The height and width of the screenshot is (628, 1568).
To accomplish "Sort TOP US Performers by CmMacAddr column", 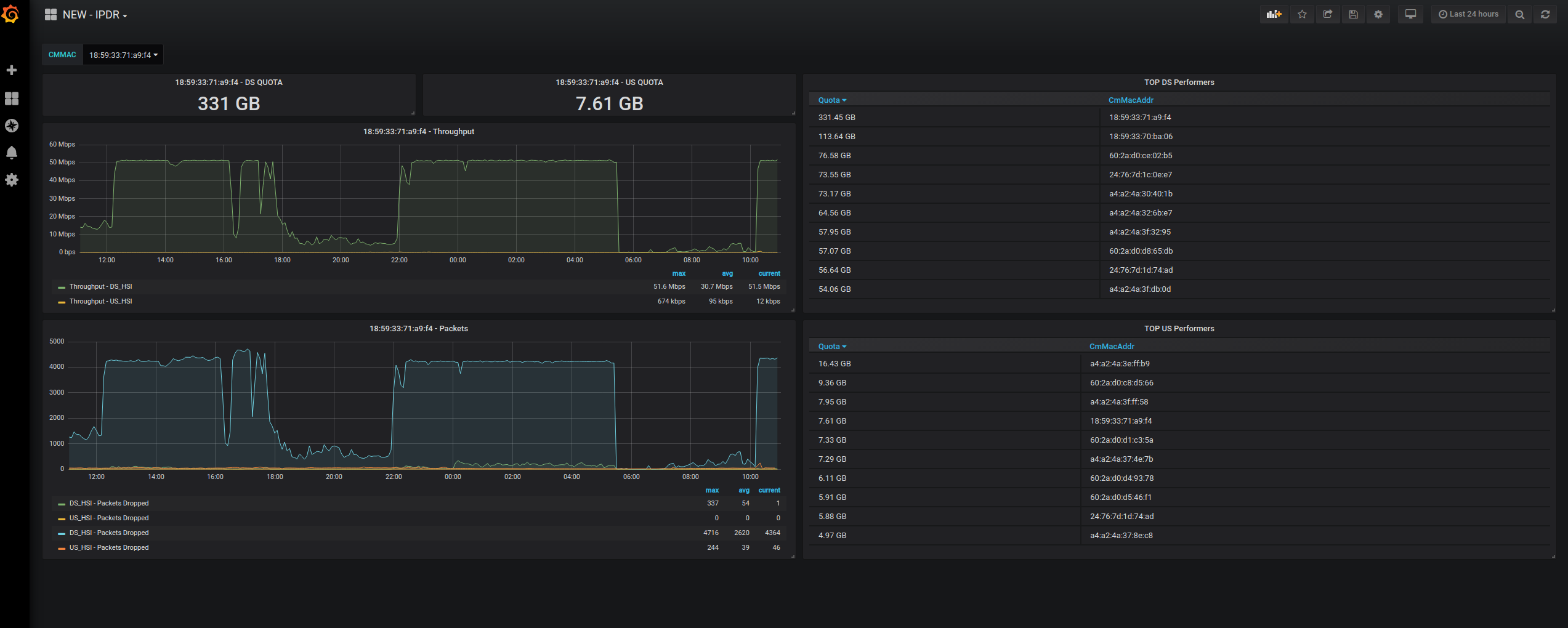I will tap(1112, 347).
